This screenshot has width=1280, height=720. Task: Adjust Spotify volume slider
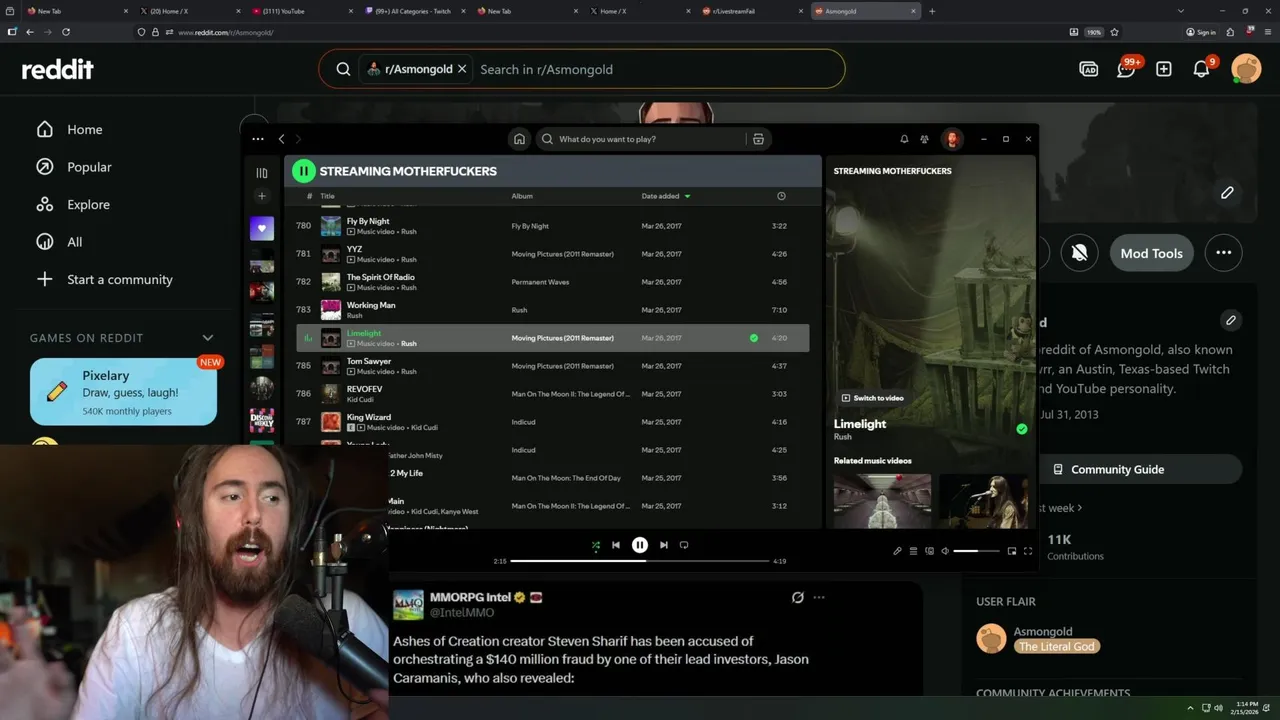tap(976, 551)
